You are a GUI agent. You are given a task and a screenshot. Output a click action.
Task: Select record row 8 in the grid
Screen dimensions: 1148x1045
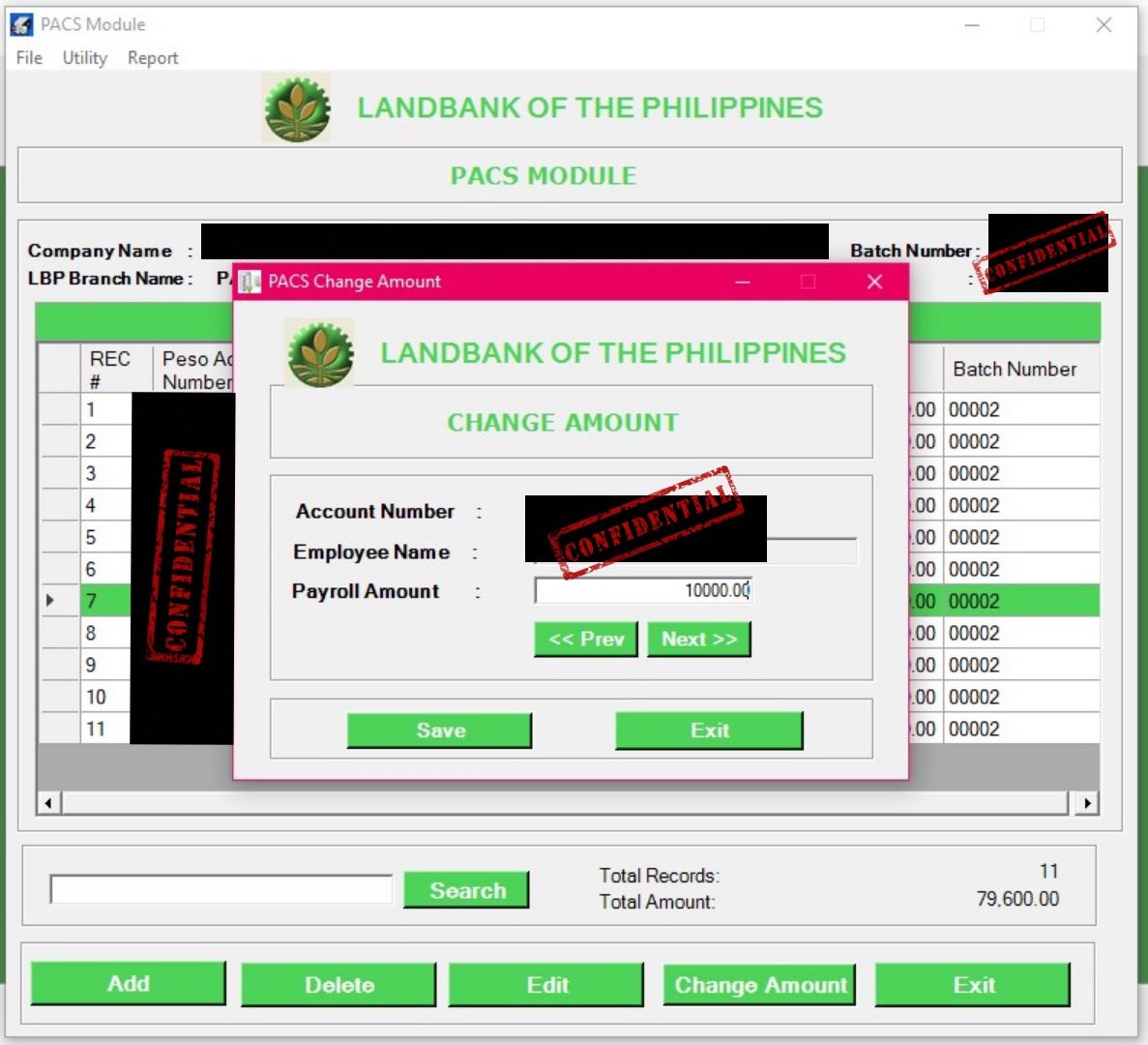pos(570,633)
